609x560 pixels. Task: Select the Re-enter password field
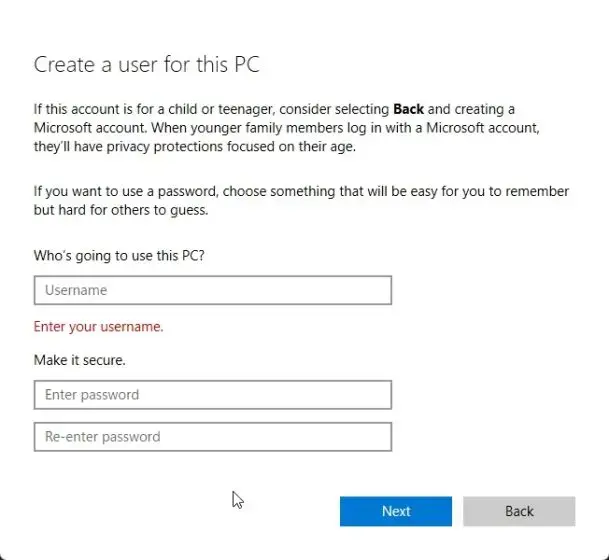tap(212, 437)
